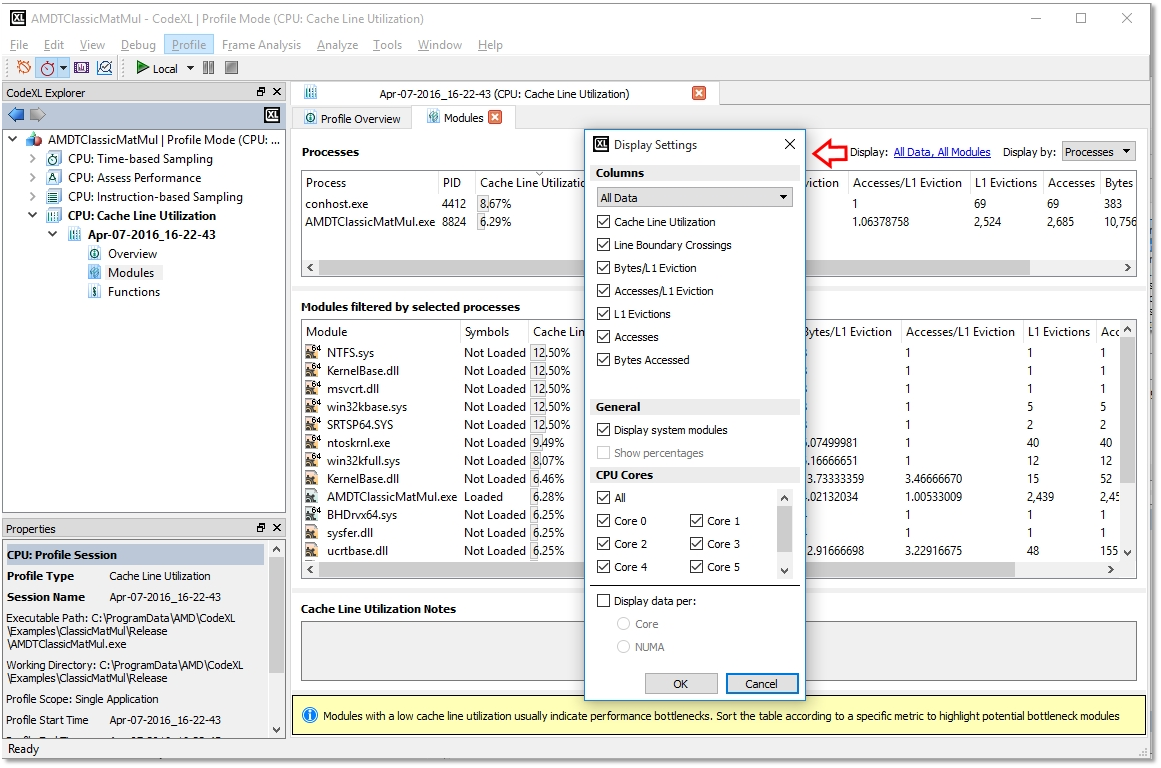Select the stopwatch Profile mode icon

pos(47,68)
